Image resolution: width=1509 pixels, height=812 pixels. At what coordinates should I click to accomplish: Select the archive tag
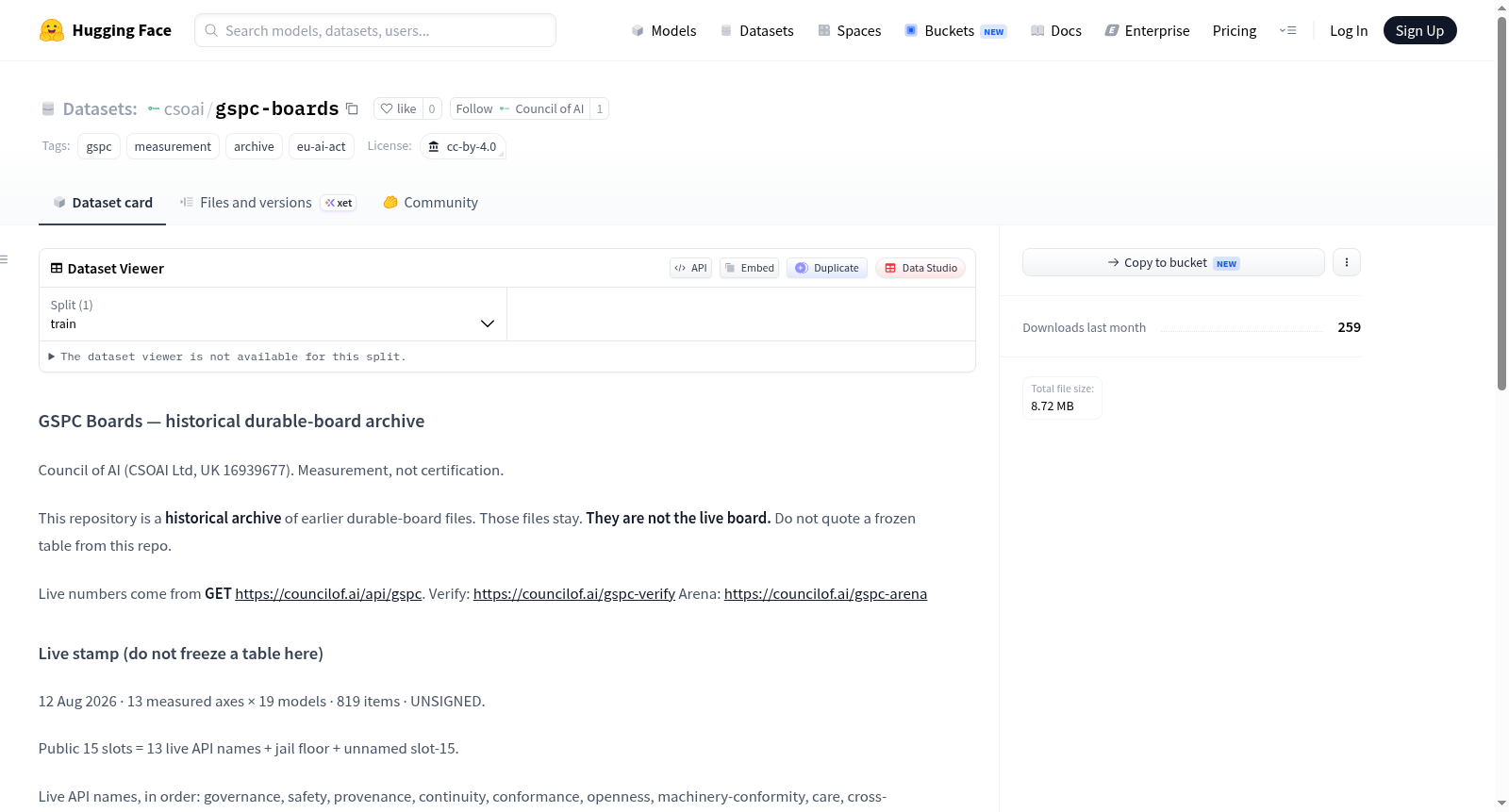click(254, 146)
